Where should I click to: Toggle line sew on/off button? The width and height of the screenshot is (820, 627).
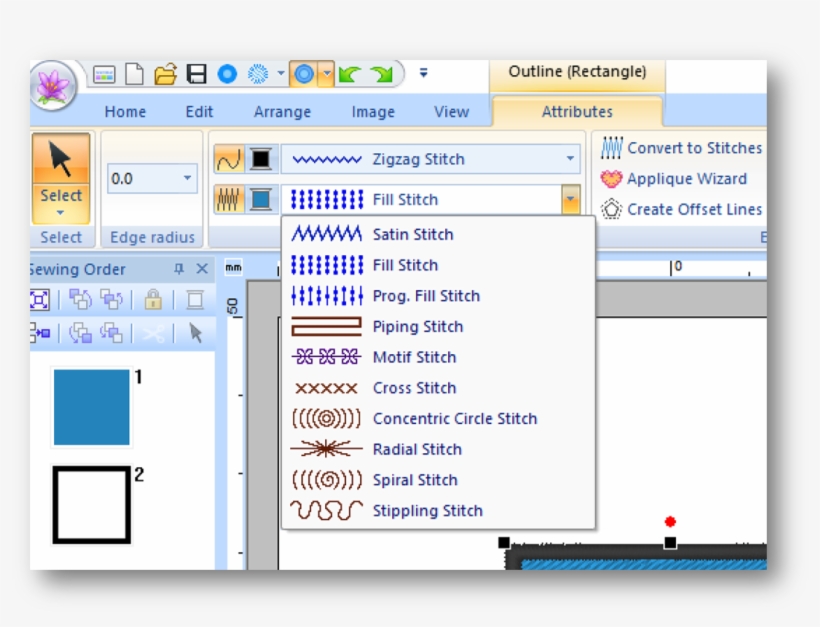(x=229, y=159)
